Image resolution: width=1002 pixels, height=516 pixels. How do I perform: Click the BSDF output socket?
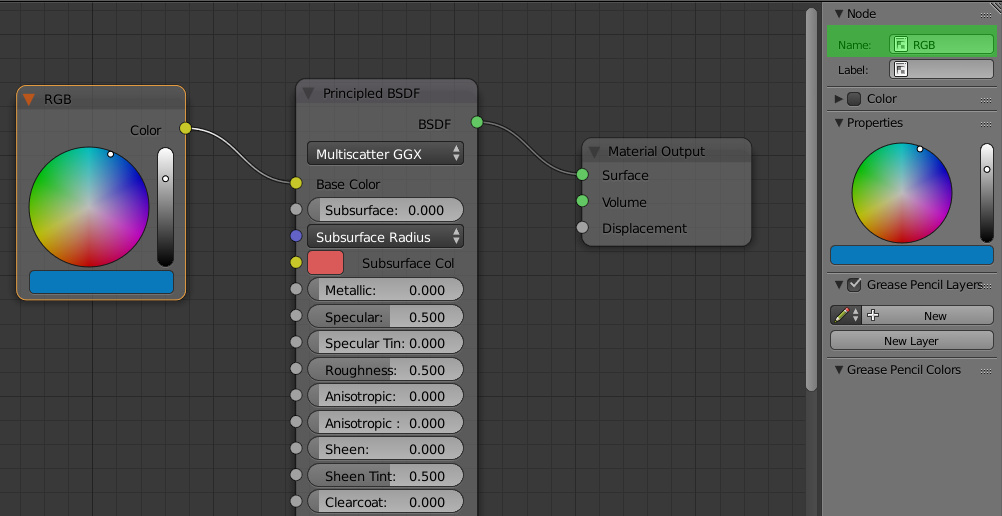coord(477,122)
